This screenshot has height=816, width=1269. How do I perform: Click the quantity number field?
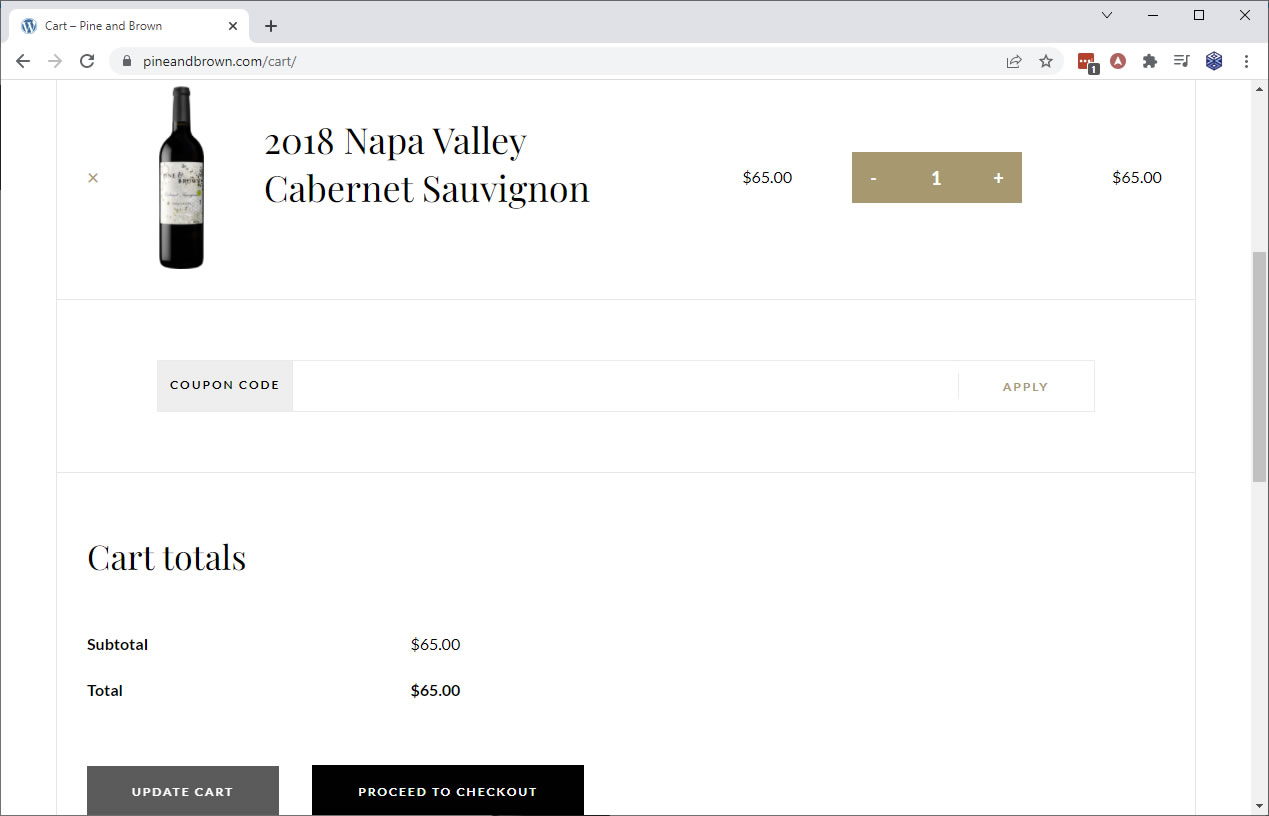[x=936, y=178]
